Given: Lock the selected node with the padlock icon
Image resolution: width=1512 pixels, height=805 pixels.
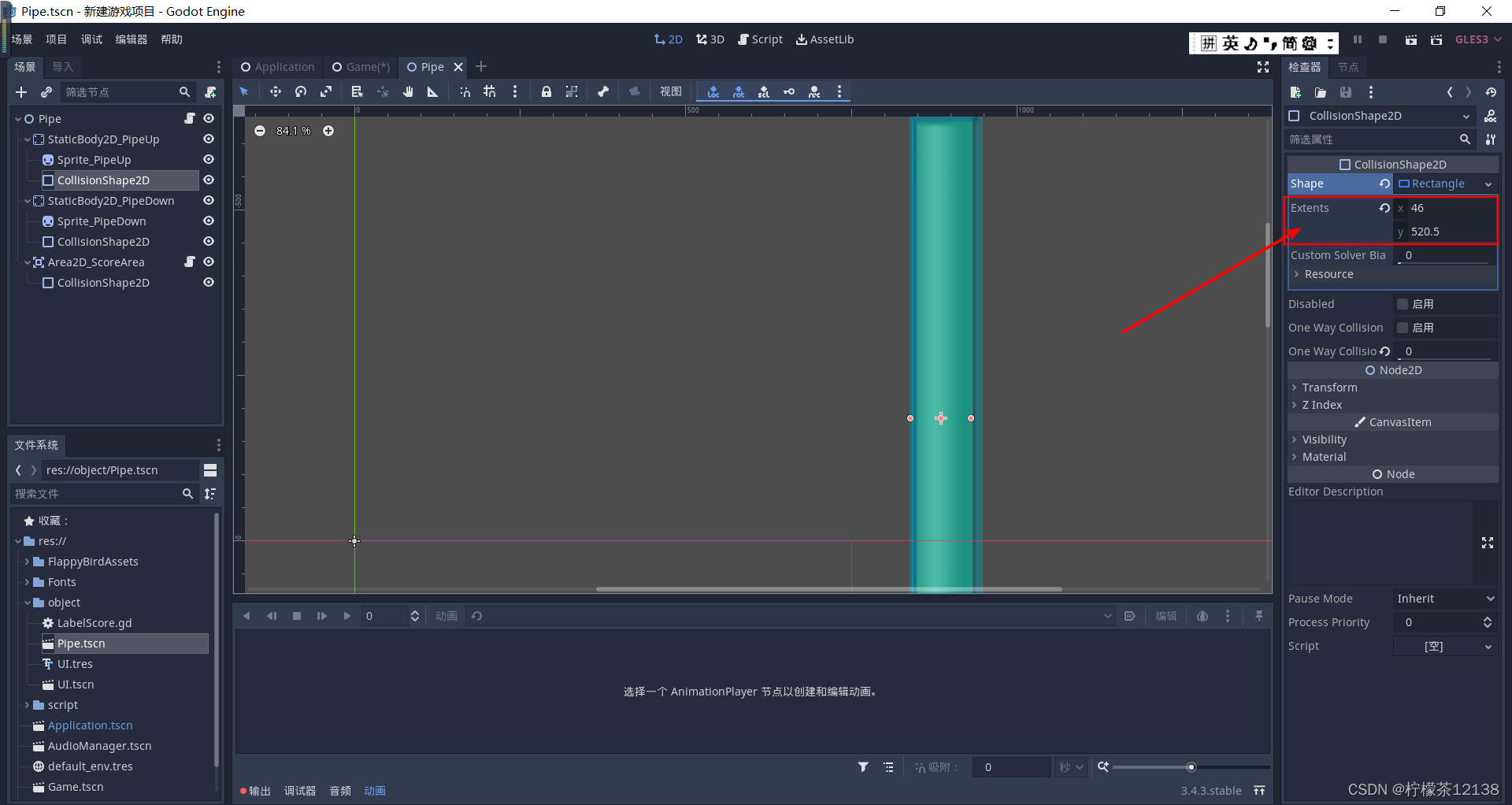Looking at the screenshot, I should point(546,92).
